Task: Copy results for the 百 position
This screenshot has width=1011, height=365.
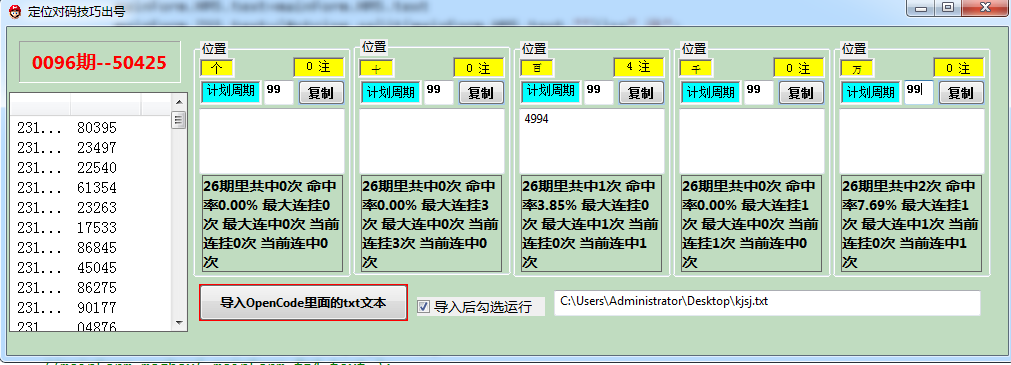Action: 642,92
